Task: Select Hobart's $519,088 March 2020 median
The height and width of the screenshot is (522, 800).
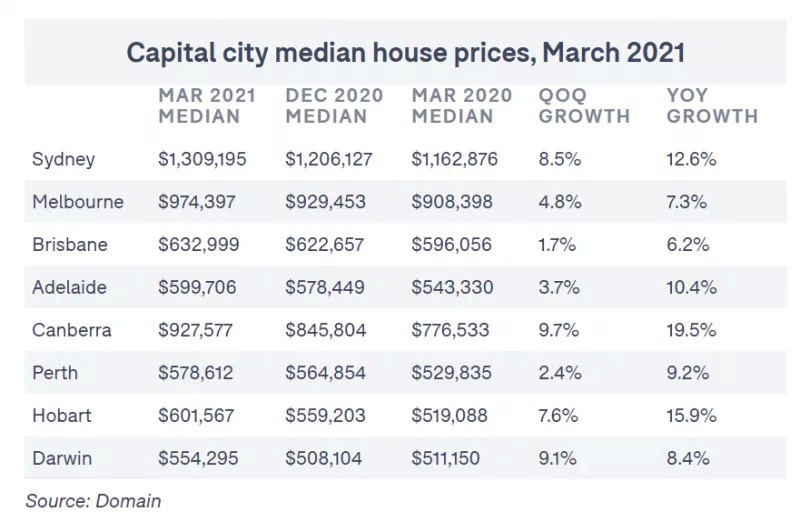Action: coord(449,415)
